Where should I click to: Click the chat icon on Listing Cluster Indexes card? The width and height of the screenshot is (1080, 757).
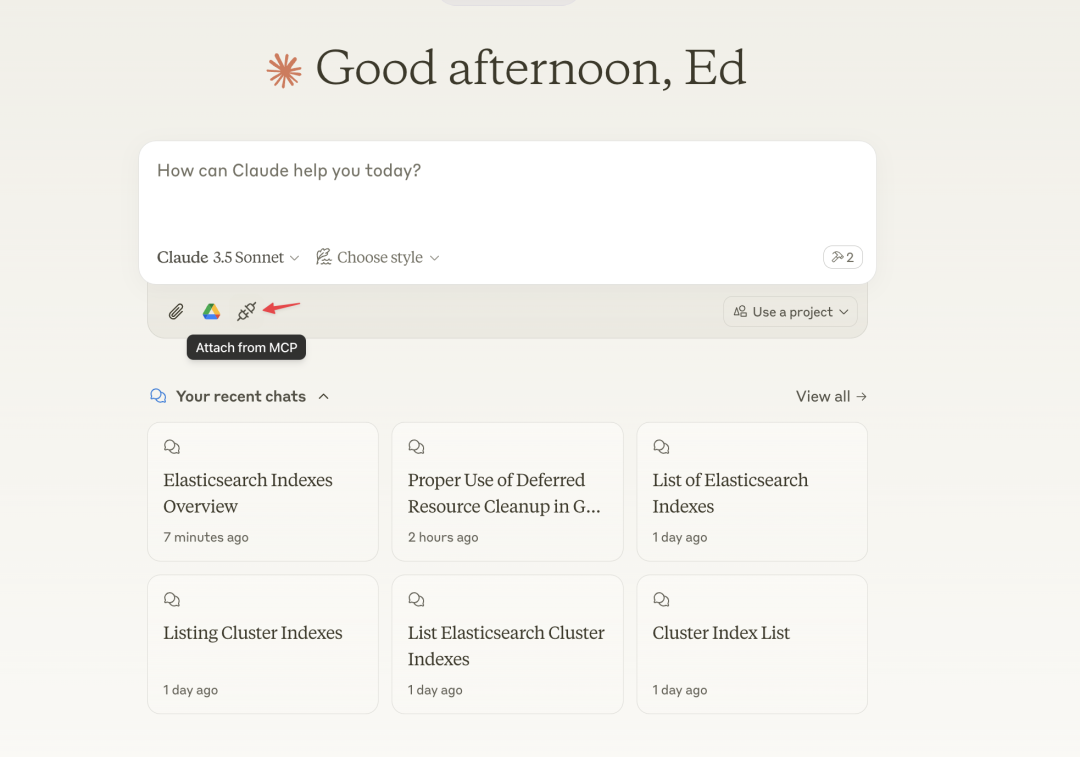tap(172, 600)
